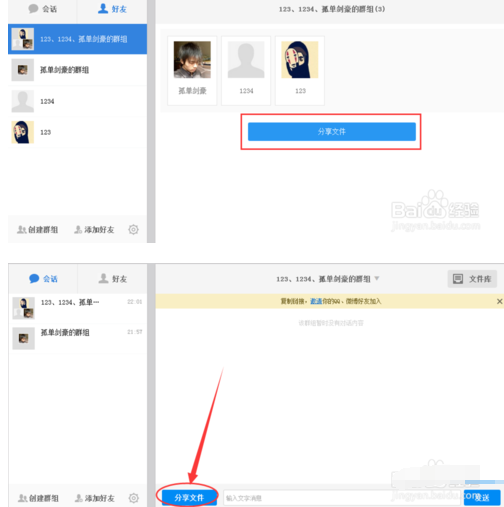Open settings gear in upper panel
This screenshot has height=507, width=504.
pos(133,229)
